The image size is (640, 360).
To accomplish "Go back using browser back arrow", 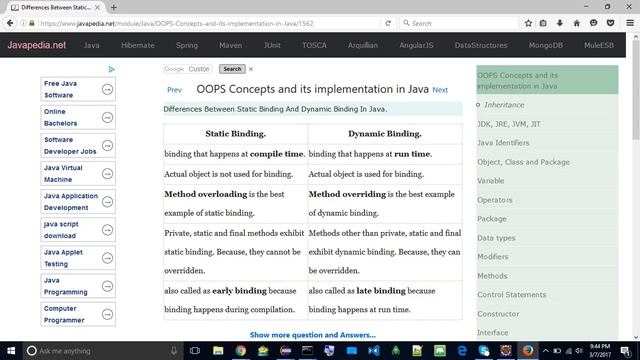I will point(10,23).
